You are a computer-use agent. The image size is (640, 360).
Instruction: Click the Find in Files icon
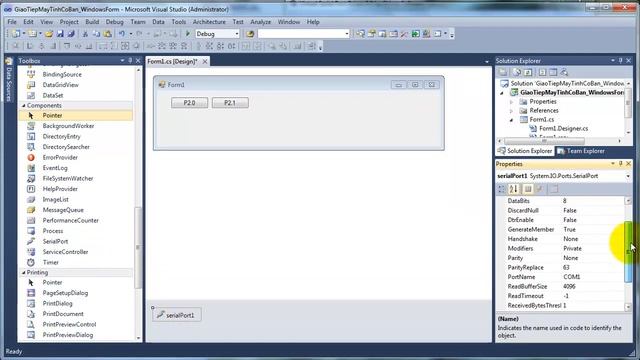(x=250, y=33)
